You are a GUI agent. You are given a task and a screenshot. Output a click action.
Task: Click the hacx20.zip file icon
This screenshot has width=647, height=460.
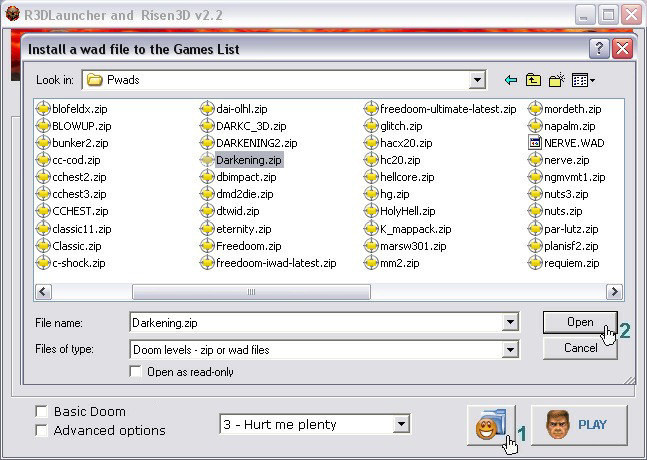coord(371,143)
